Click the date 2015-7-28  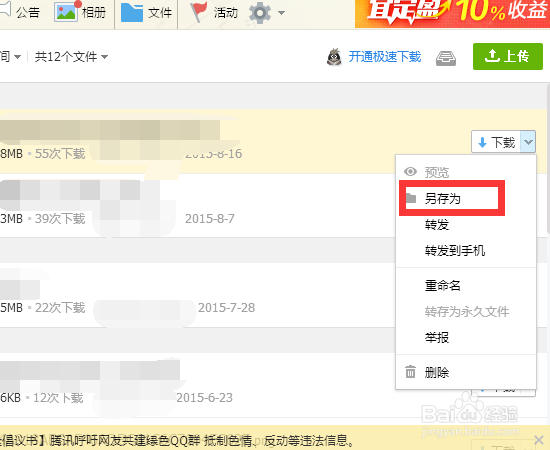[226, 308]
